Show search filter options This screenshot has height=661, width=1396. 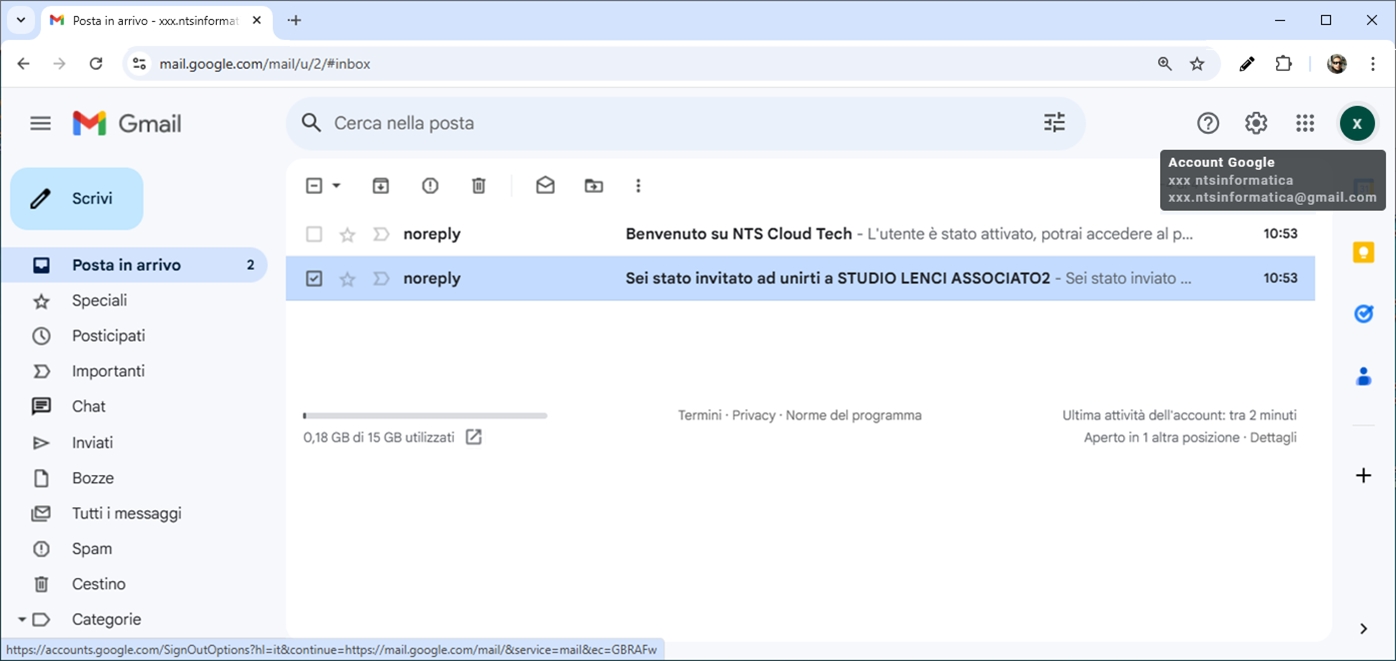tap(1054, 123)
